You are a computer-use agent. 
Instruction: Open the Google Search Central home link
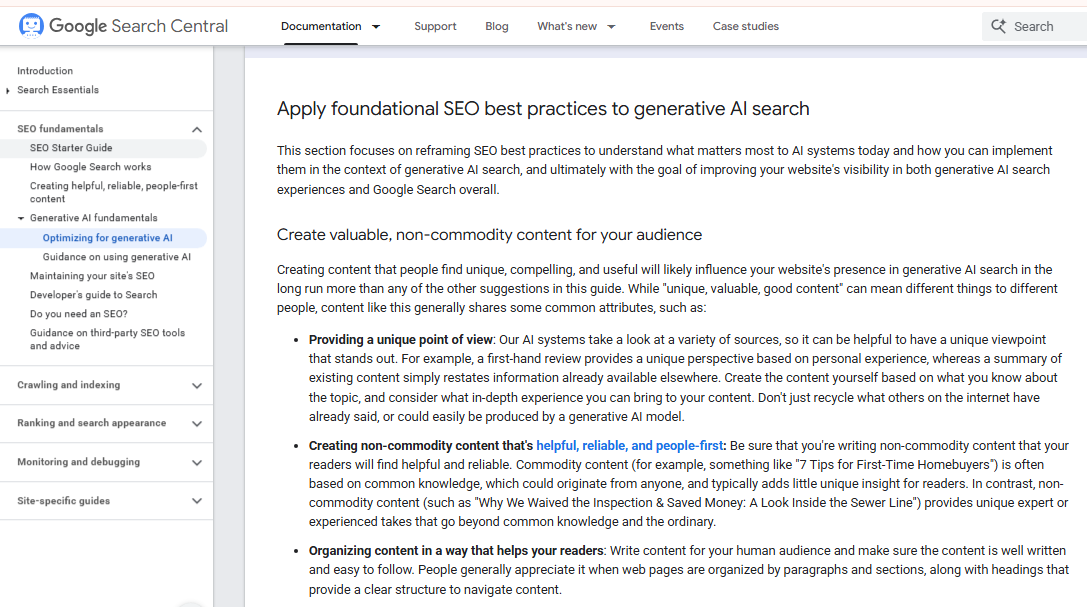click(123, 26)
